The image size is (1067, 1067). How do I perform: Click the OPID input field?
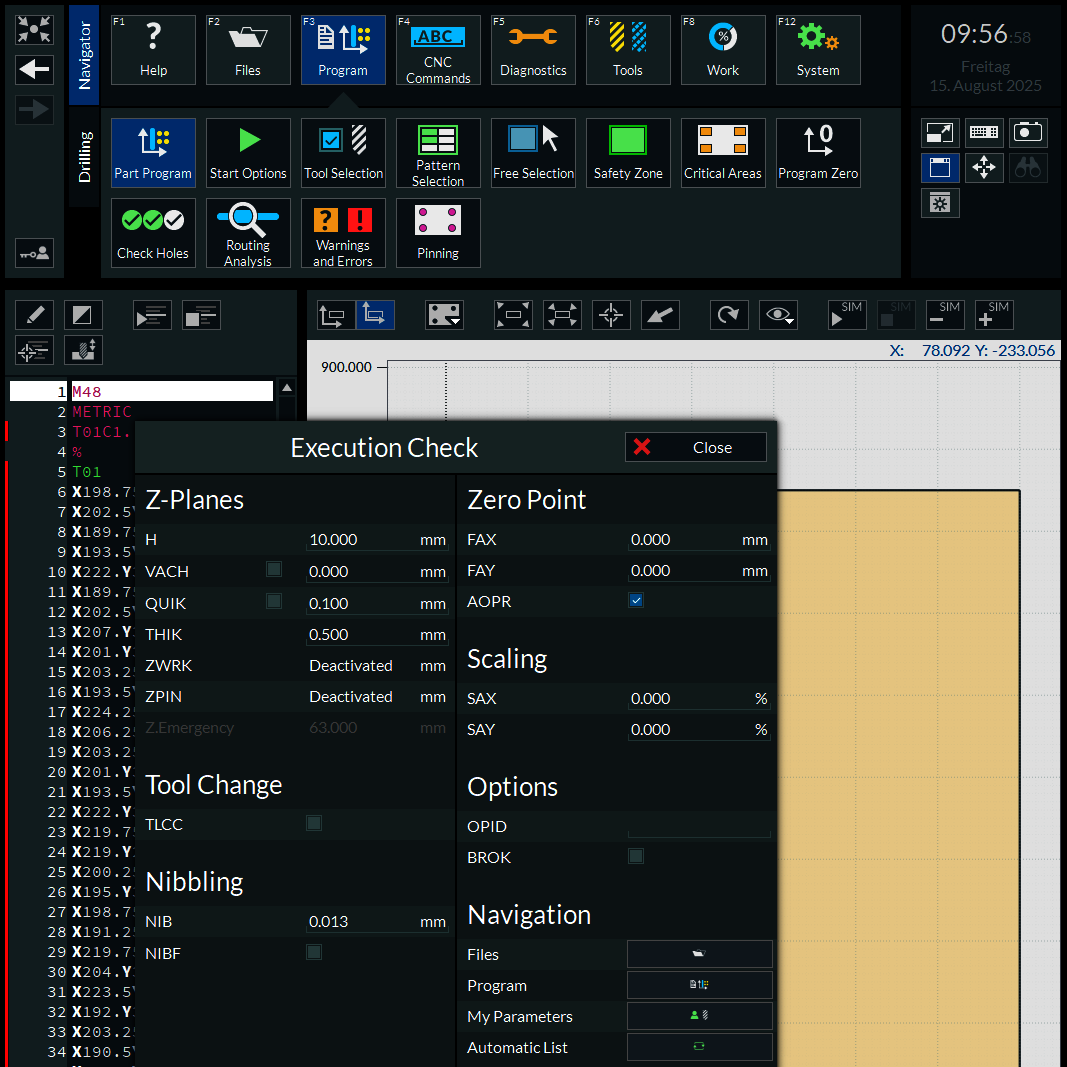(x=699, y=827)
